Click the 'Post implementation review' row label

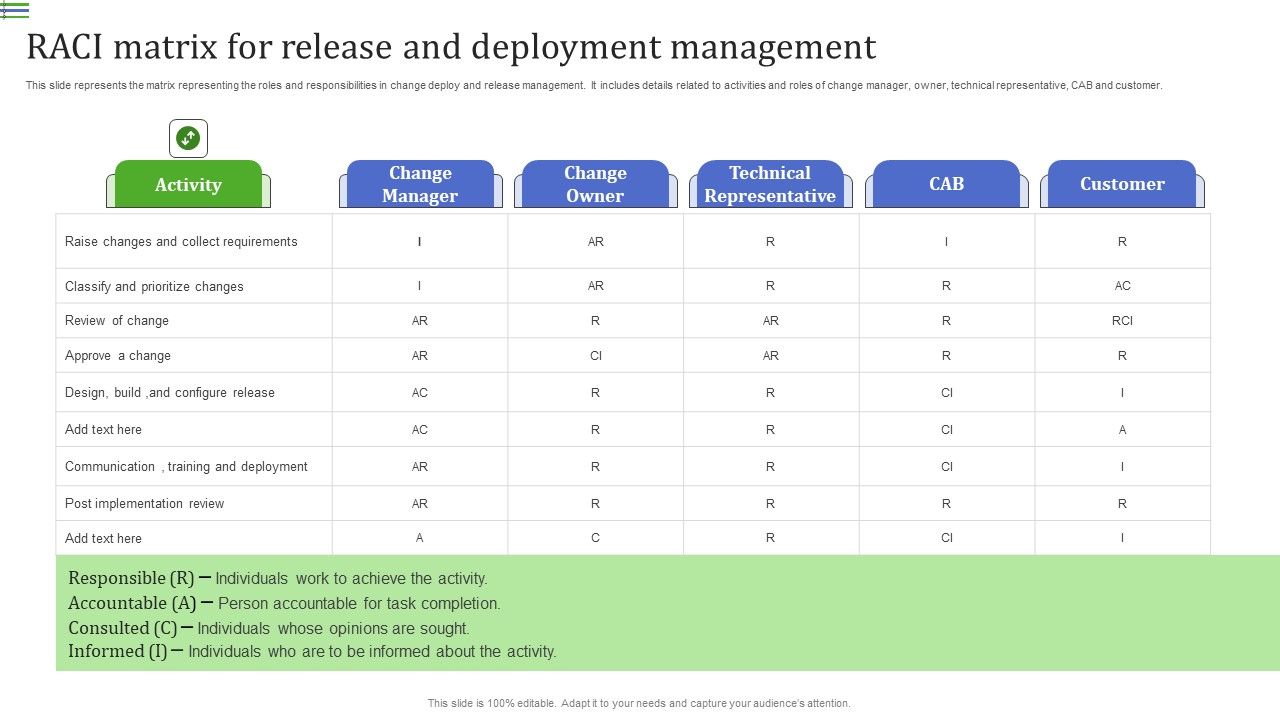[144, 503]
